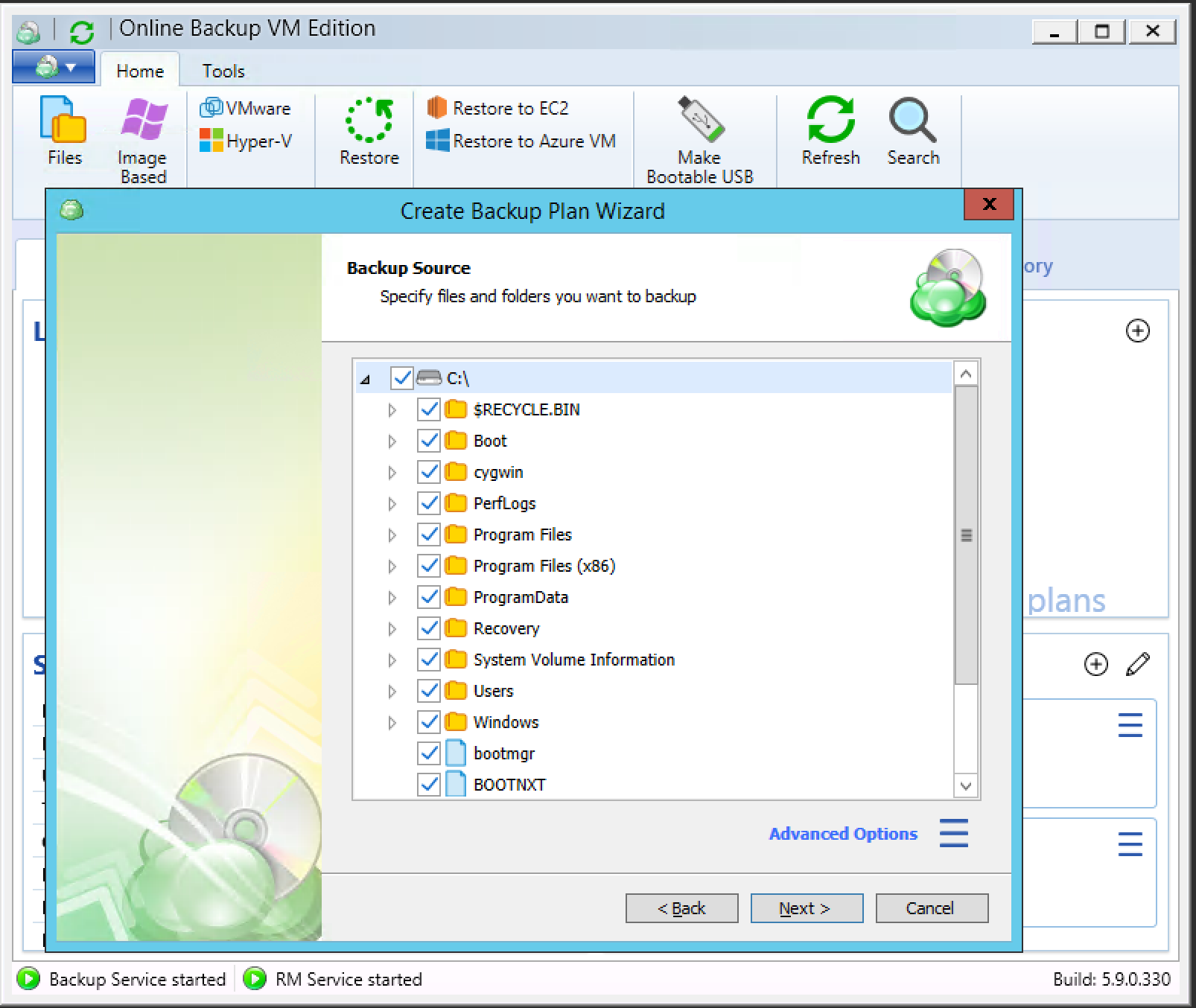Click the Refresh icon

(x=830, y=127)
